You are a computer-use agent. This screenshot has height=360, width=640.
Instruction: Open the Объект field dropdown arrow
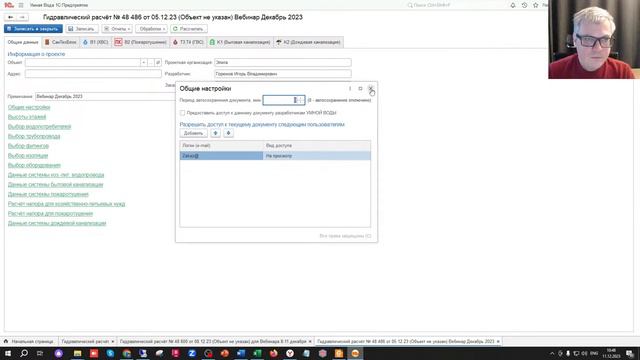(144, 62)
